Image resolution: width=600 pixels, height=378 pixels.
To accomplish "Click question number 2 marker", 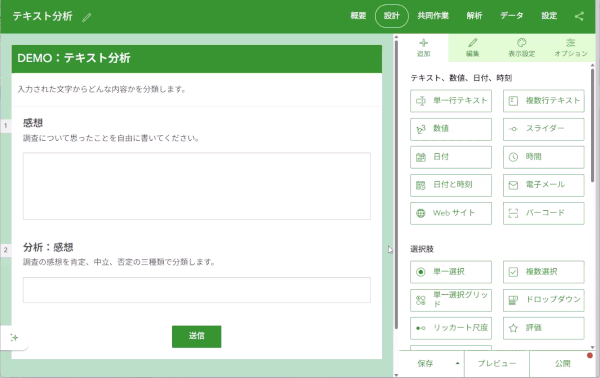I will point(5,250).
